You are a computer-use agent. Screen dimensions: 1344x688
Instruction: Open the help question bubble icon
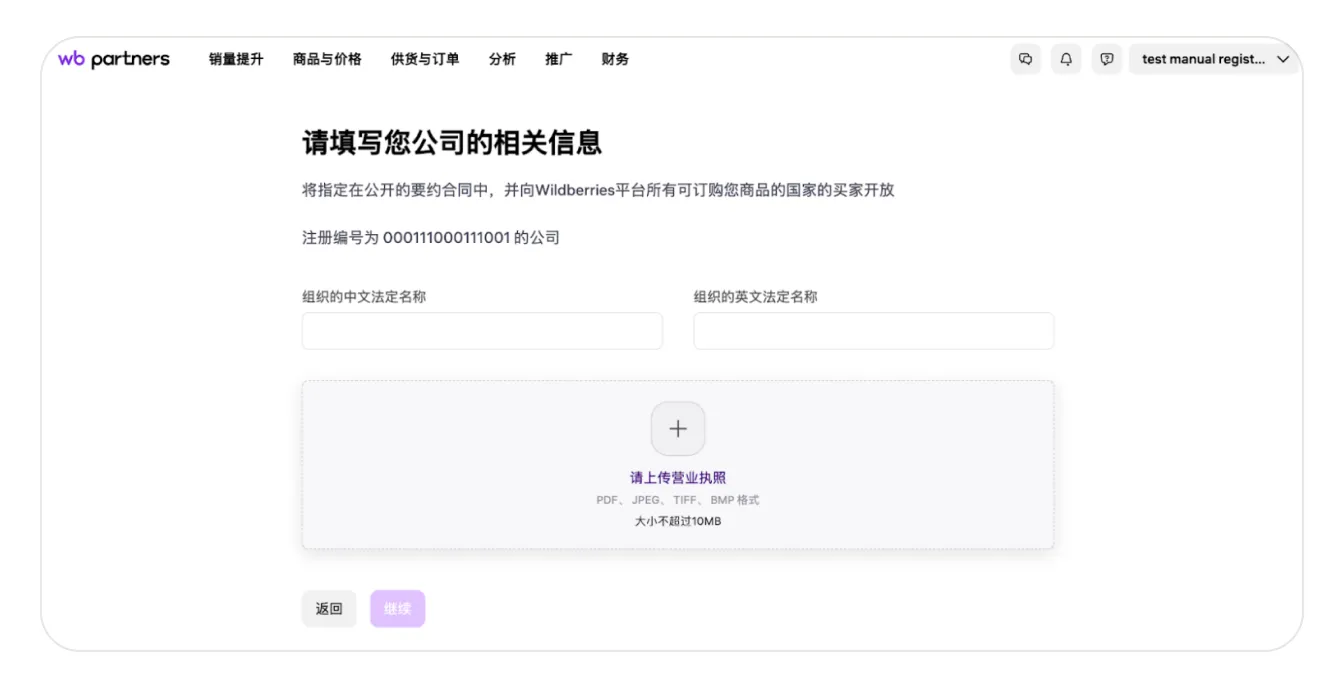click(x=1106, y=59)
